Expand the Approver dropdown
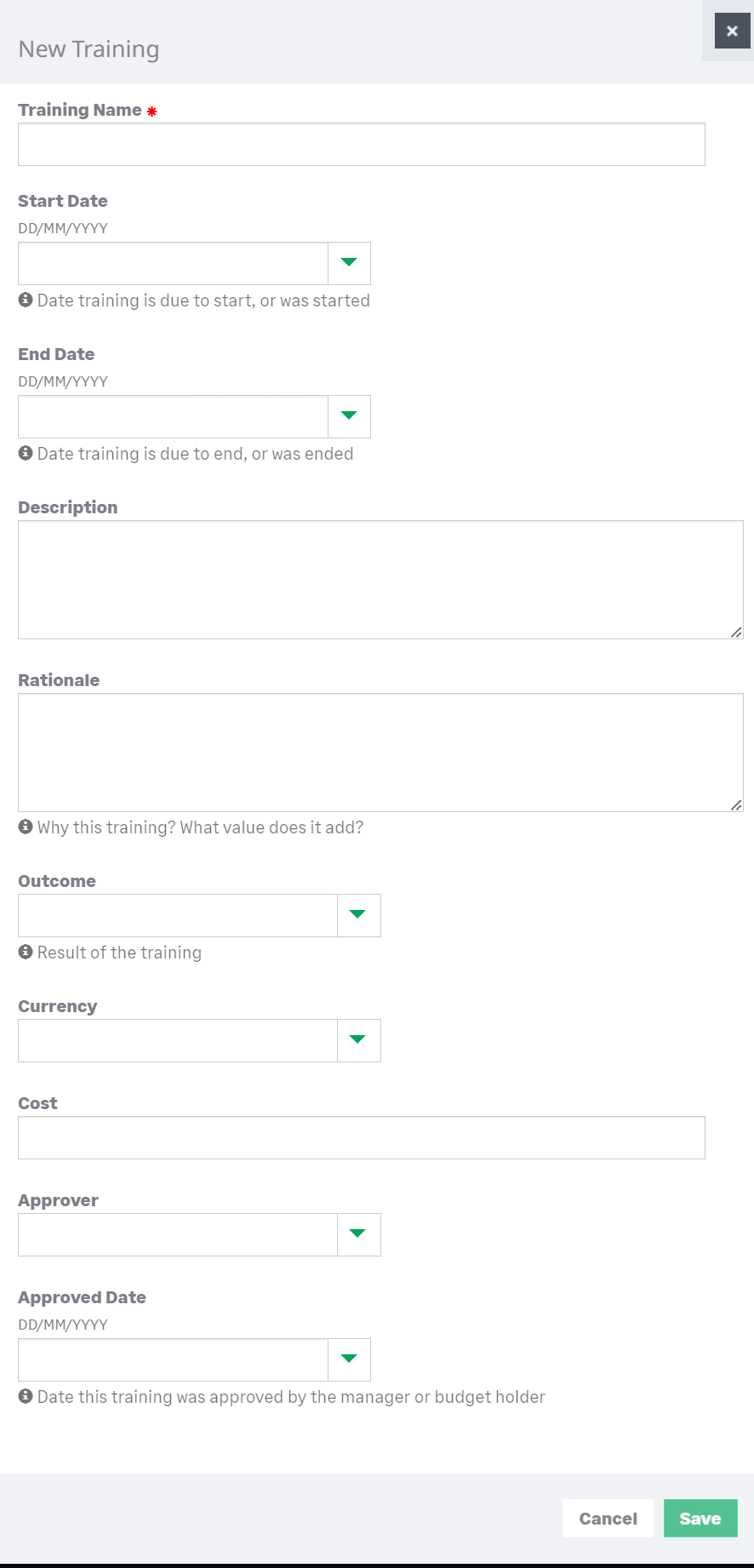 [x=358, y=1234]
